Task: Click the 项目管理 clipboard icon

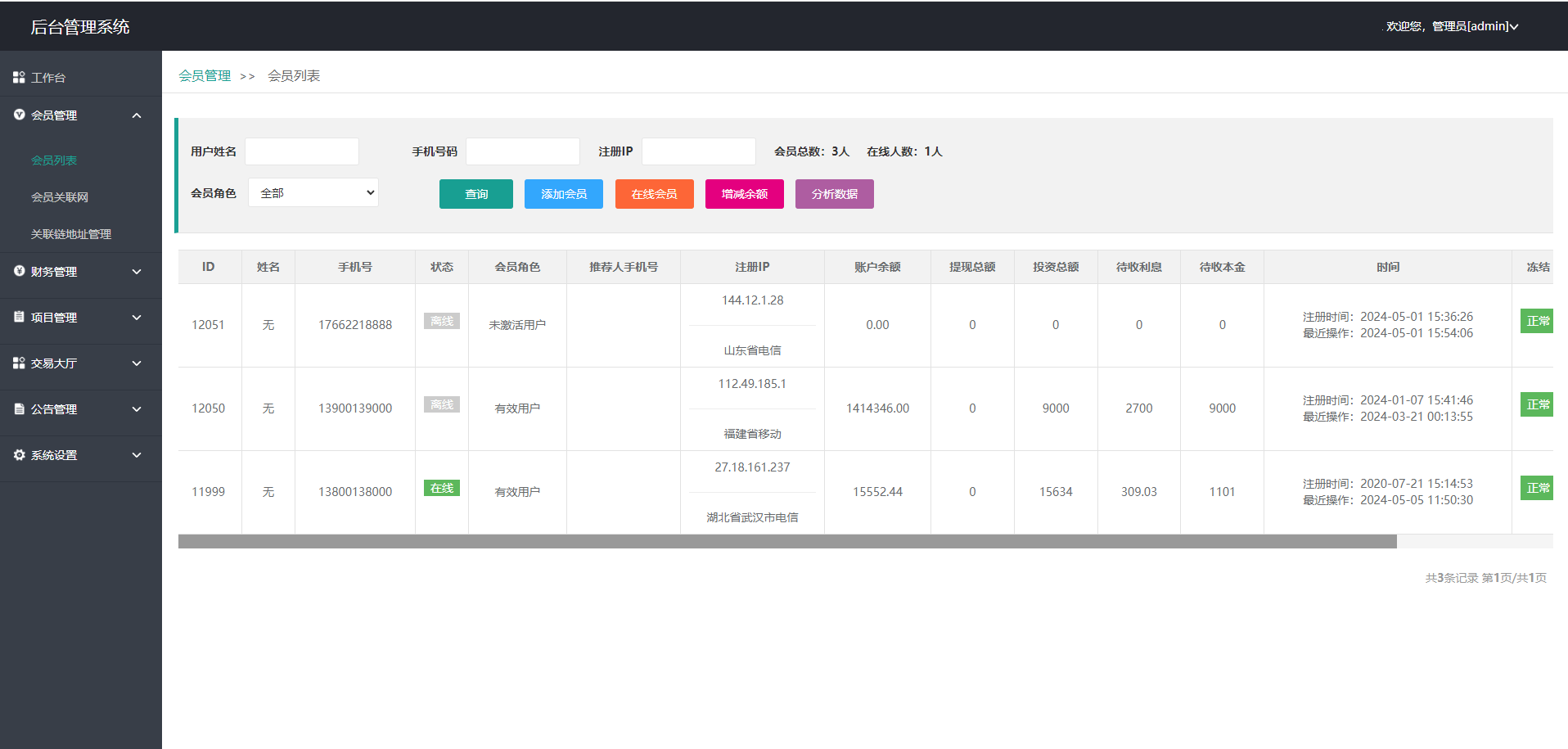Action: pos(19,317)
